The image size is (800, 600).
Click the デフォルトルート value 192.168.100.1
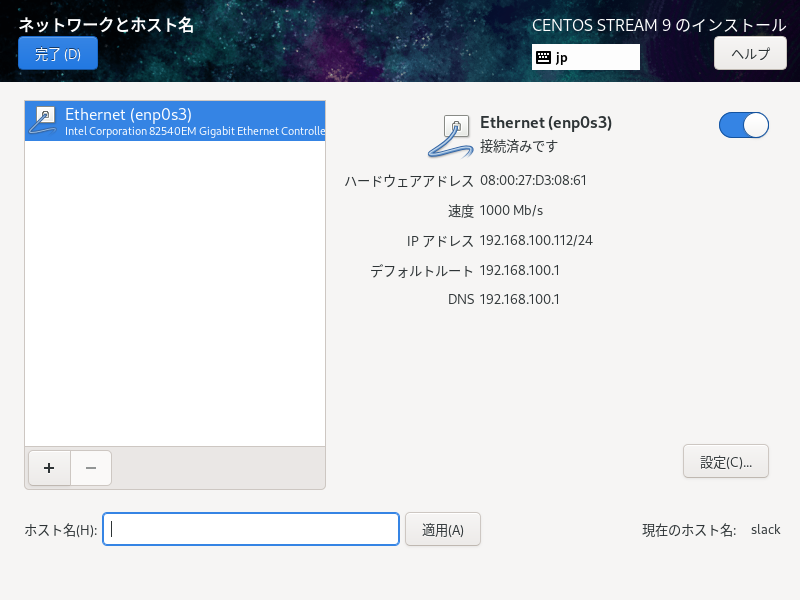coord(519,270)
